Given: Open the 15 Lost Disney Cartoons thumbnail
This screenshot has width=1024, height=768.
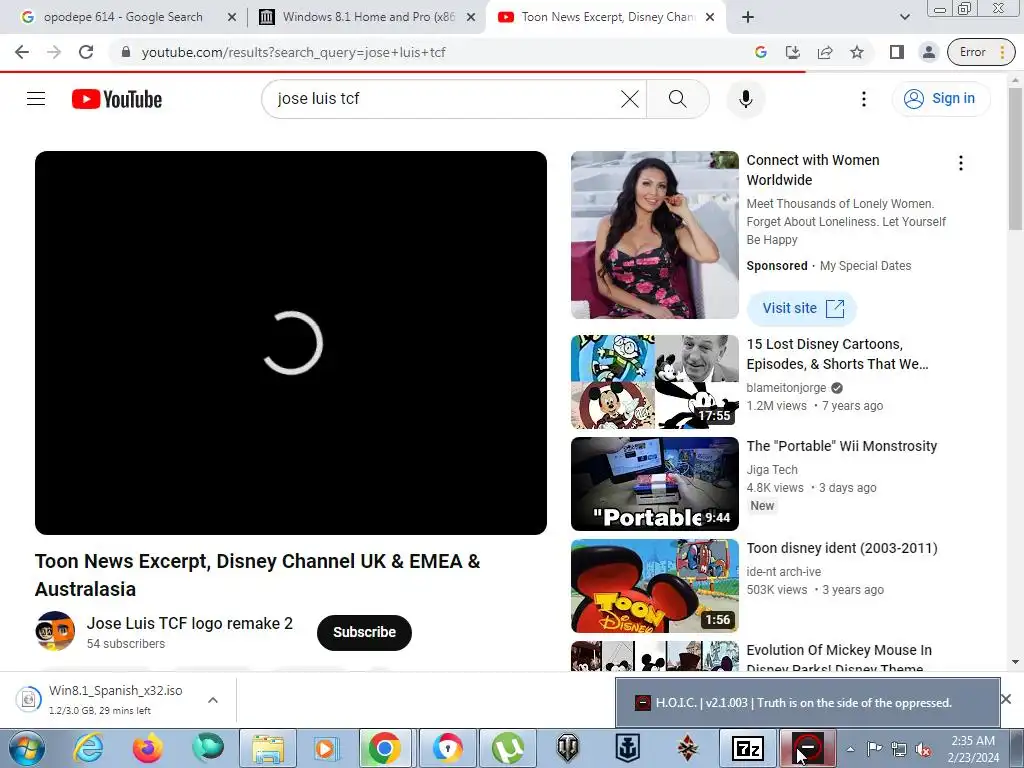Looking at the screenshot, I should 654,382.
